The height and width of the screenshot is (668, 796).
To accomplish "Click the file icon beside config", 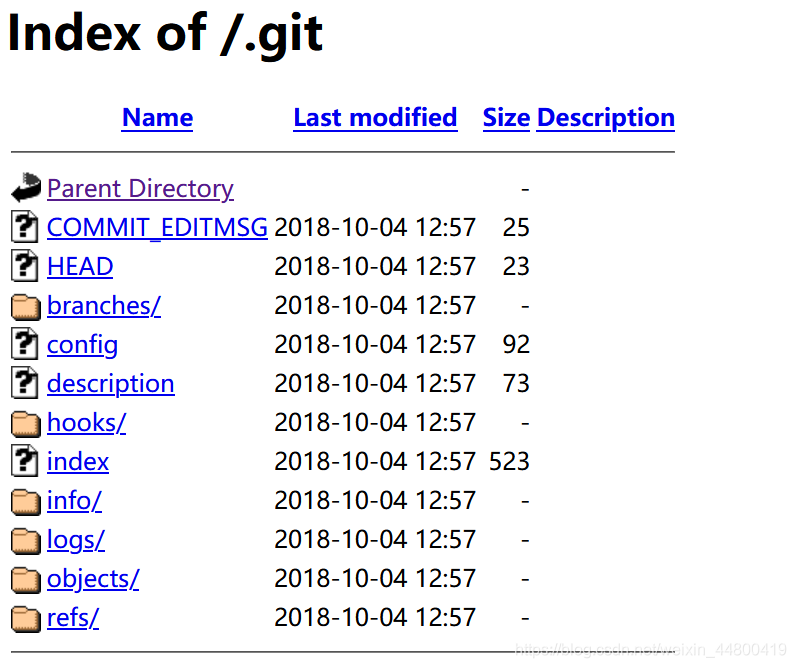I will [x=25, y=344].
